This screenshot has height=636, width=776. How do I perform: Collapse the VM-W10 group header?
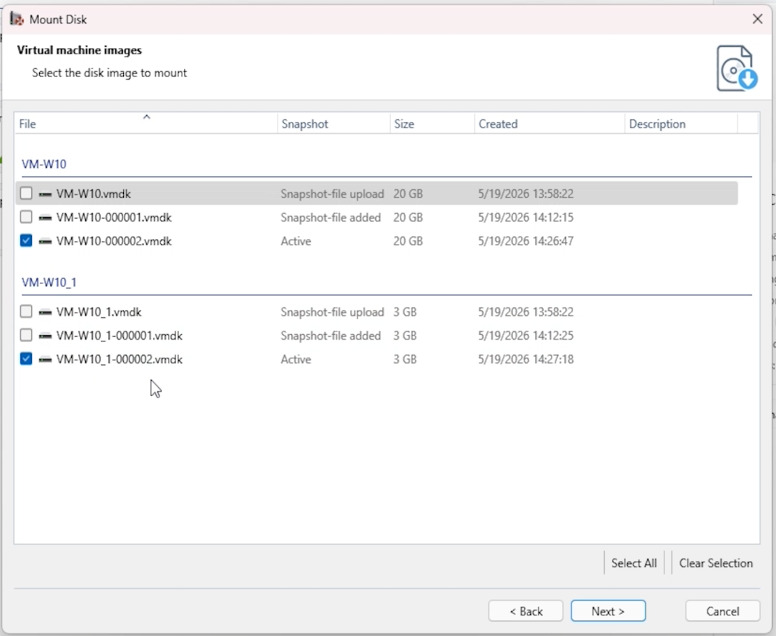(x=44, y=164)
